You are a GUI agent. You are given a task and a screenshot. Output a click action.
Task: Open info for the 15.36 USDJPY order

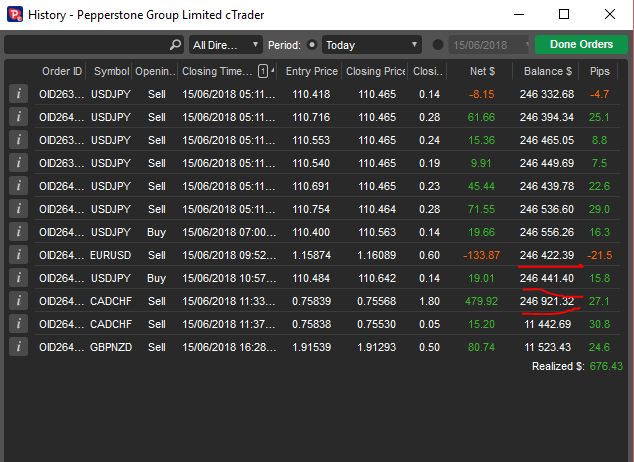19,140
